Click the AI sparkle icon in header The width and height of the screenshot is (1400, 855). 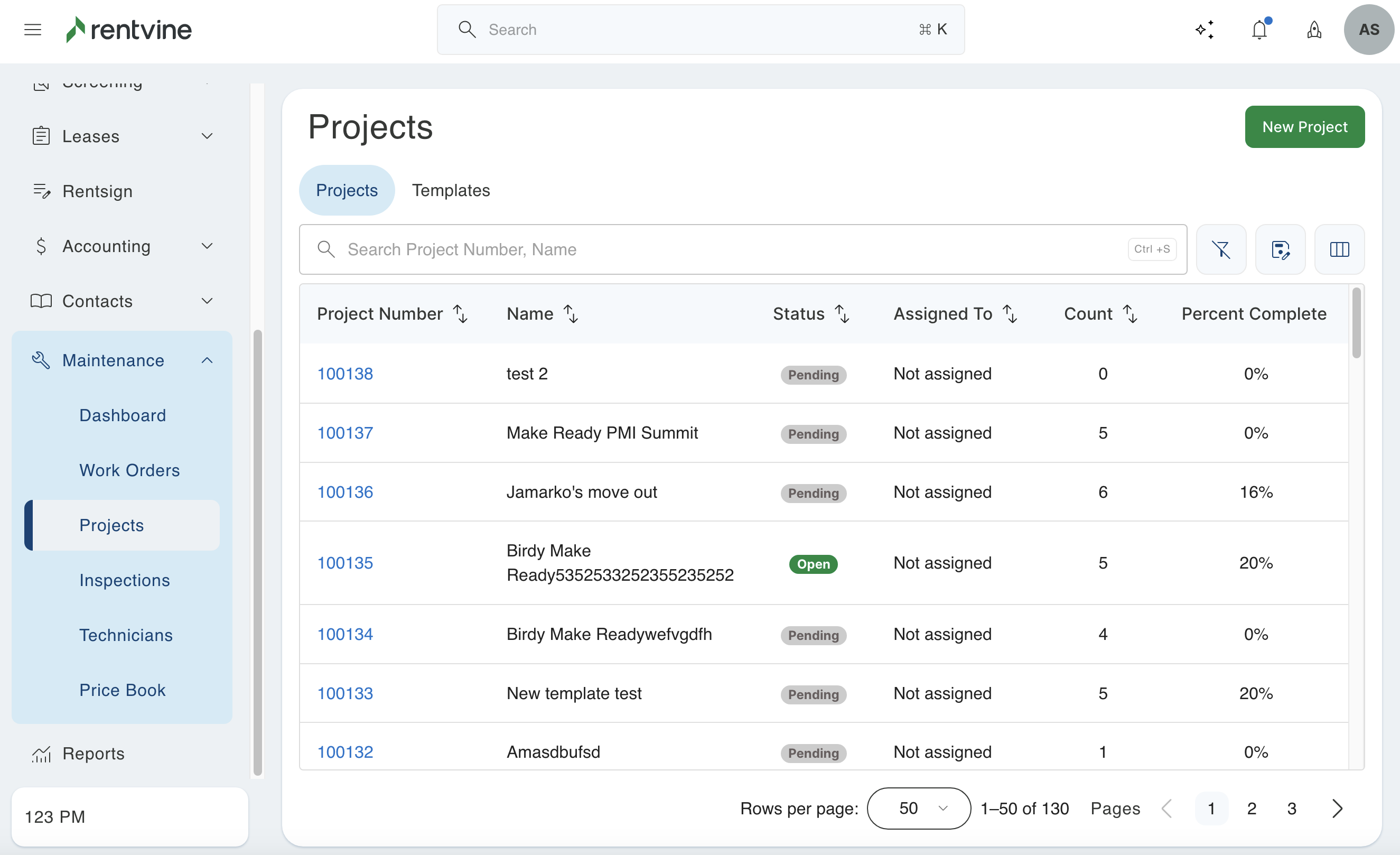1205,30
